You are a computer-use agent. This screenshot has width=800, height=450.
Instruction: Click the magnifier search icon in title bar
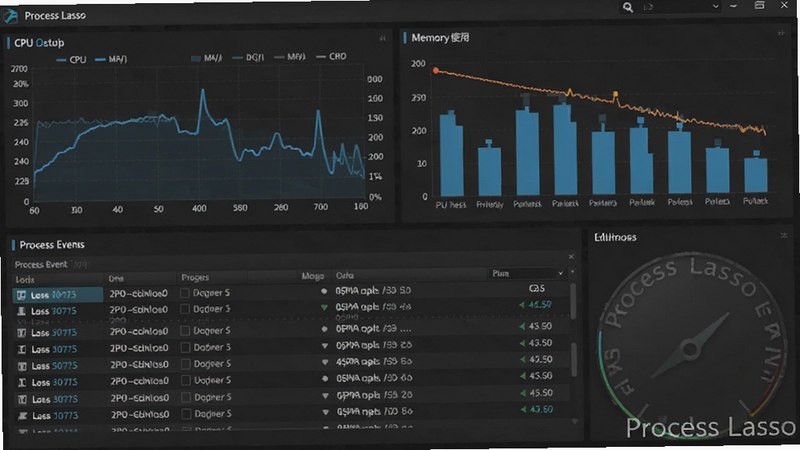(x=628, y=7)
